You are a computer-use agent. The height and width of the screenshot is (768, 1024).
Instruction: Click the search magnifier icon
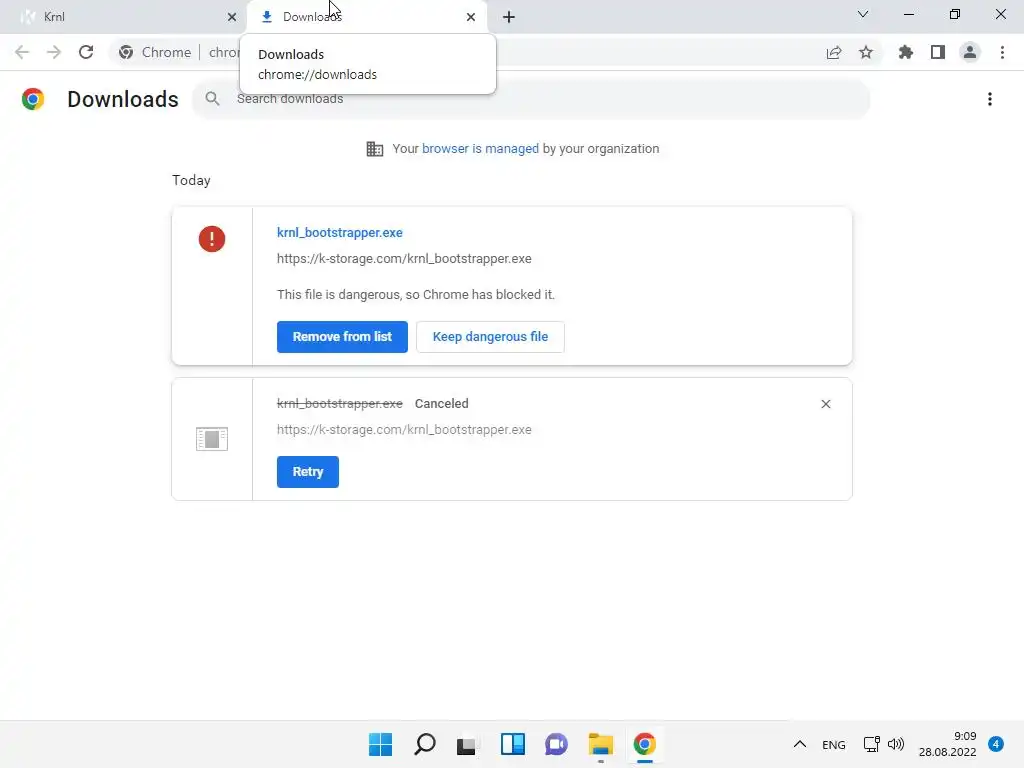tap(212, 99)
